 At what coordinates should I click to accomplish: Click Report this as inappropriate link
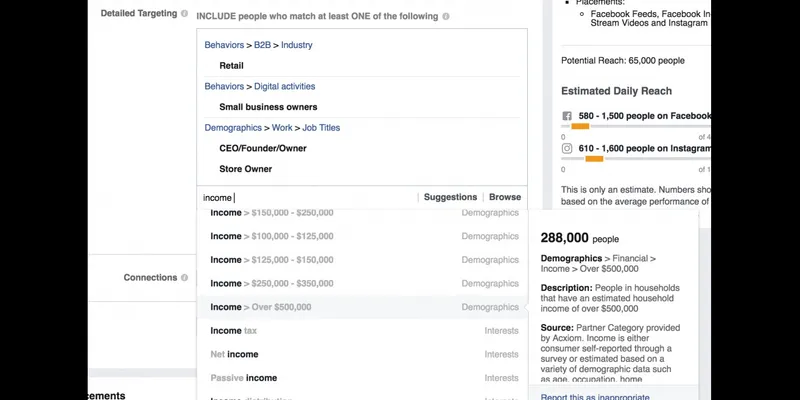pos(595,397)
